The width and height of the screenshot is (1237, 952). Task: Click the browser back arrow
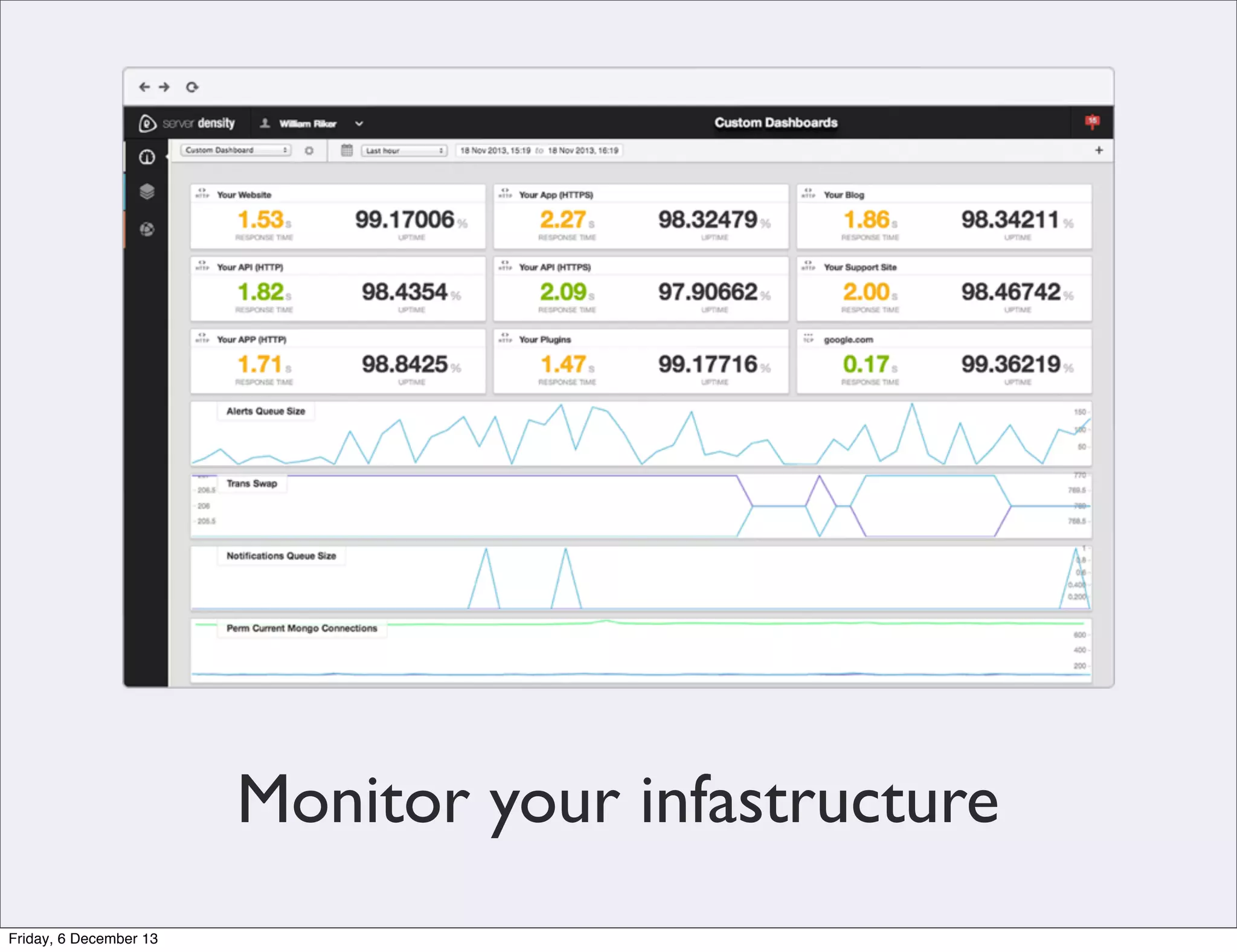pos(144,87)
